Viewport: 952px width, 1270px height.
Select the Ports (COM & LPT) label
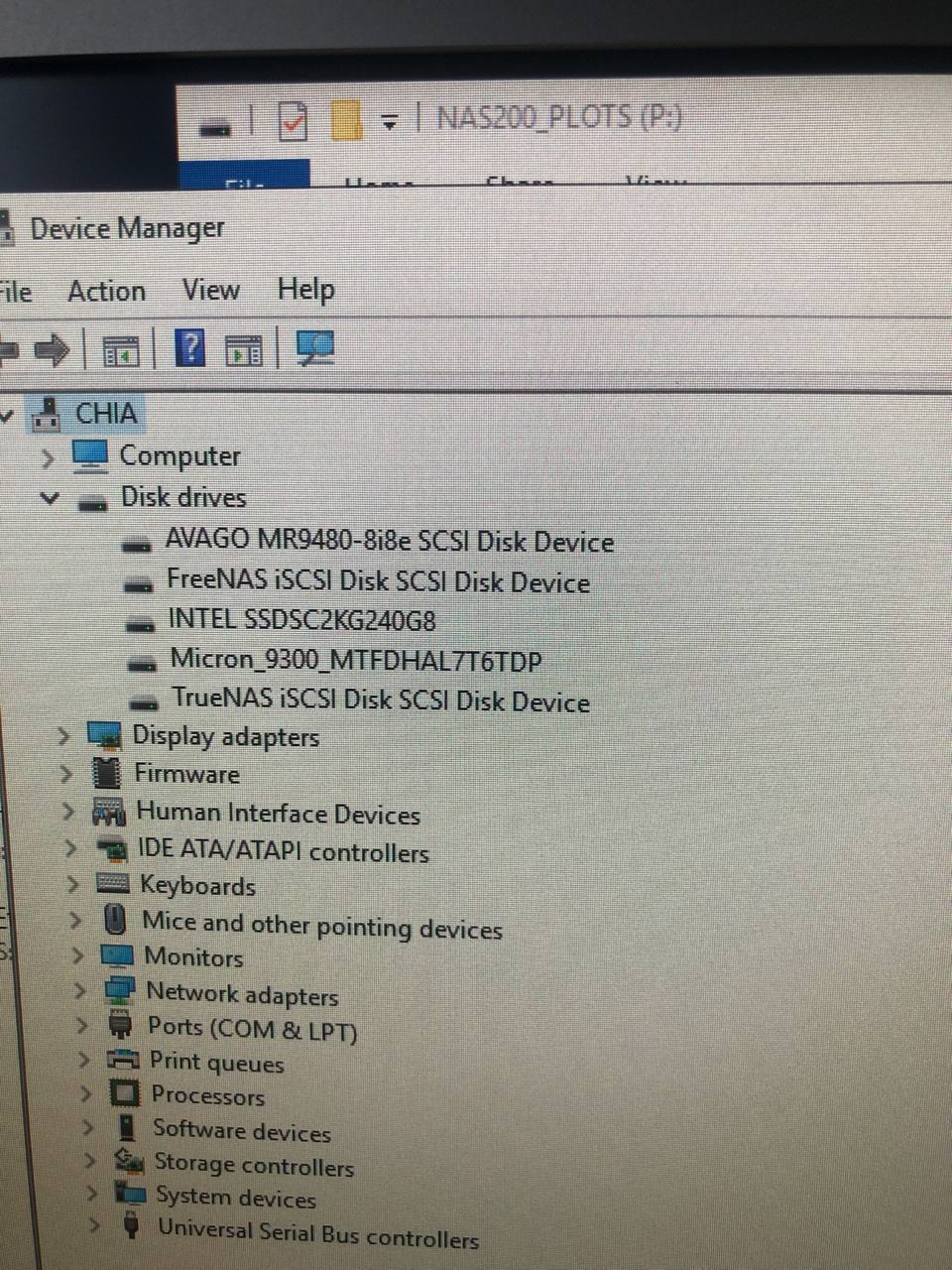click(252, 1028)
